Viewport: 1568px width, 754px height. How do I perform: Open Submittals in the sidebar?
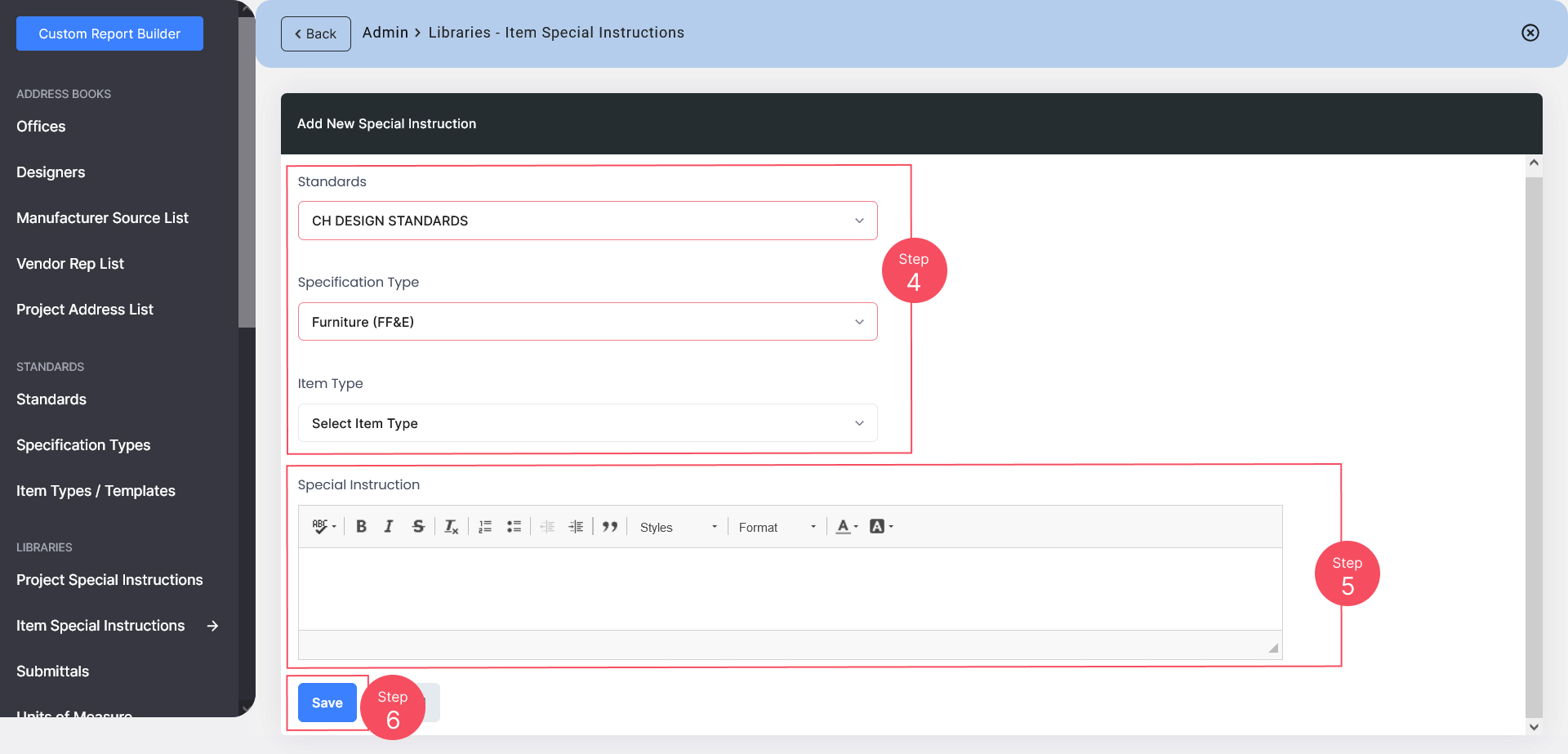[53, 671]
